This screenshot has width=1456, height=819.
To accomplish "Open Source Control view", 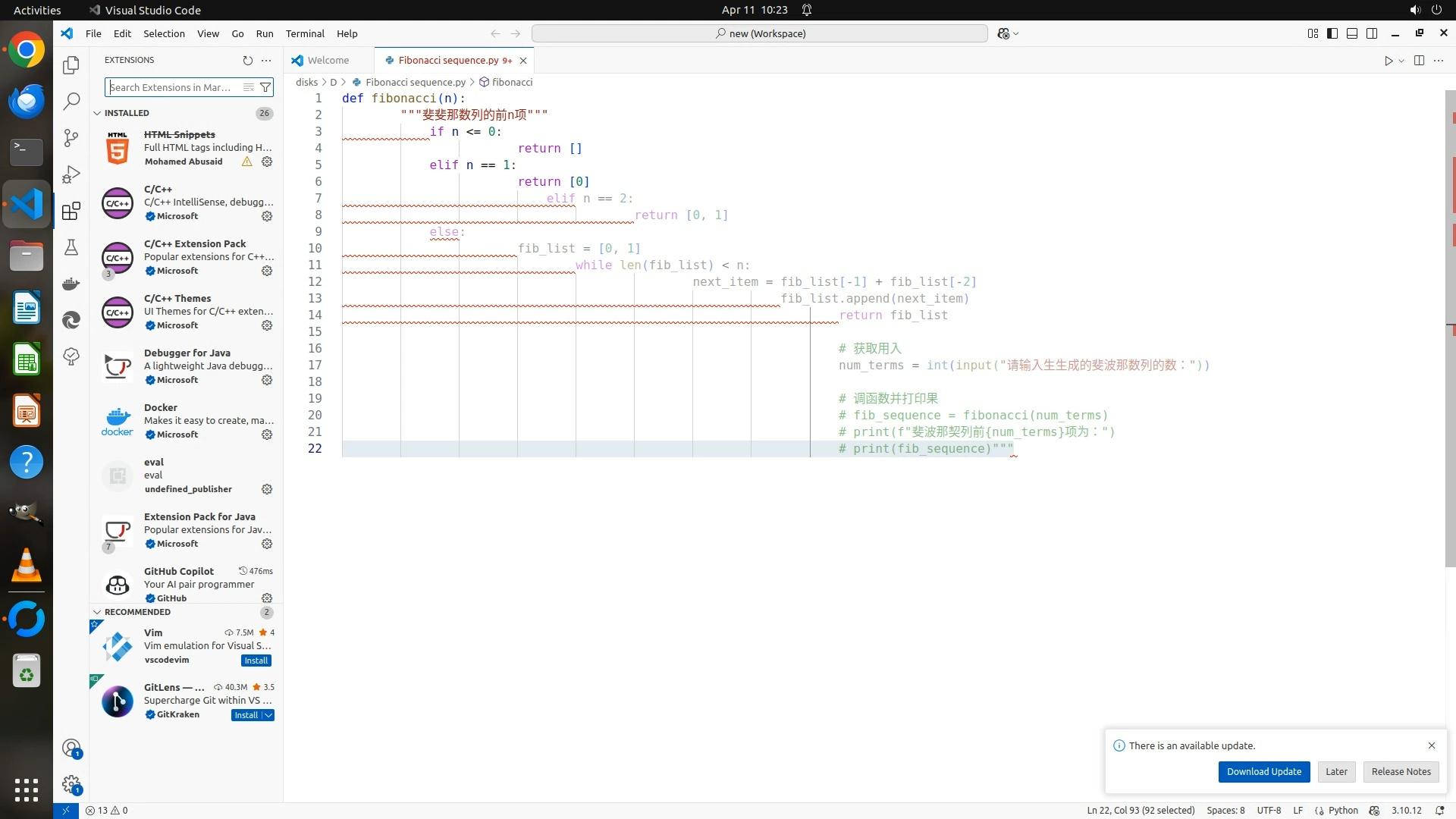I will point(71,137).
